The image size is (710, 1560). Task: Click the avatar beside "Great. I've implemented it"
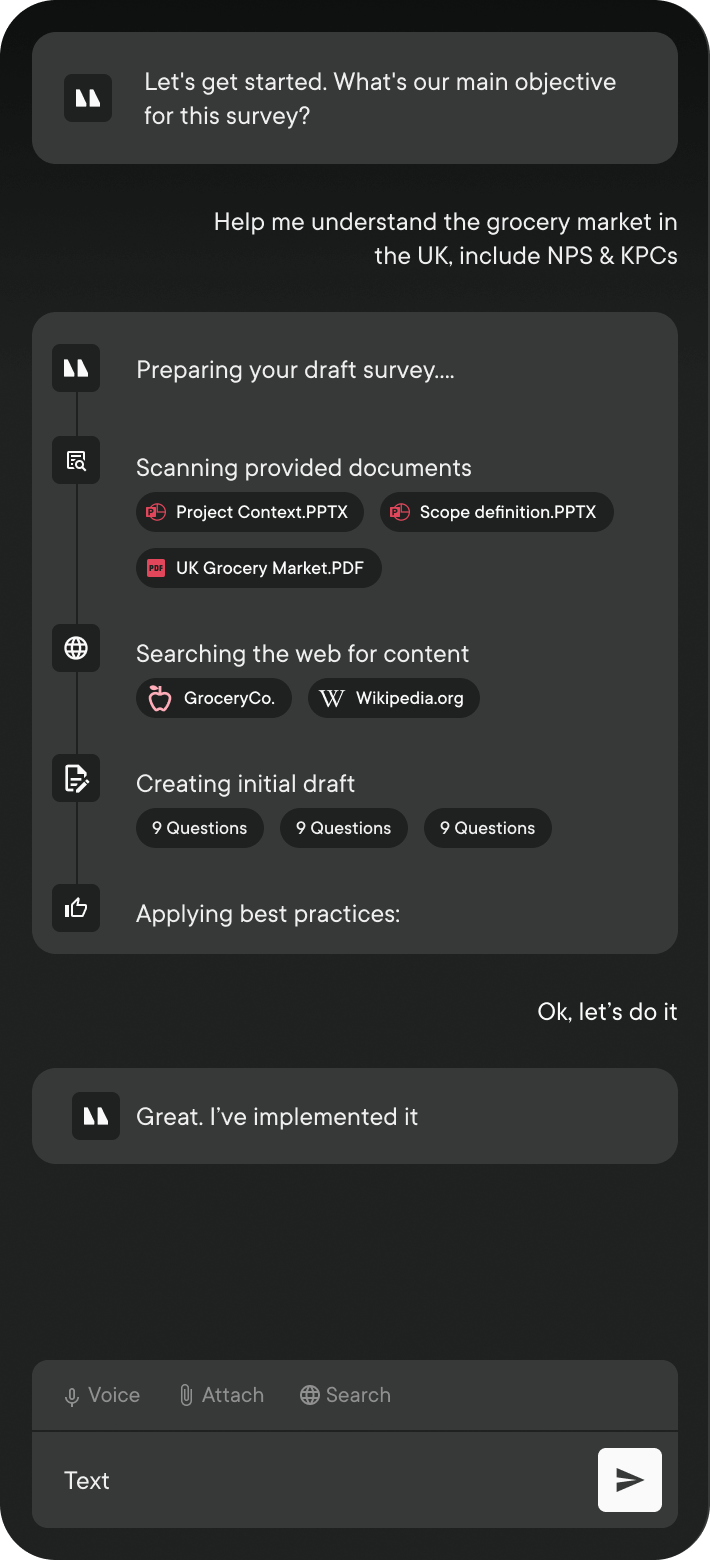96,1116
